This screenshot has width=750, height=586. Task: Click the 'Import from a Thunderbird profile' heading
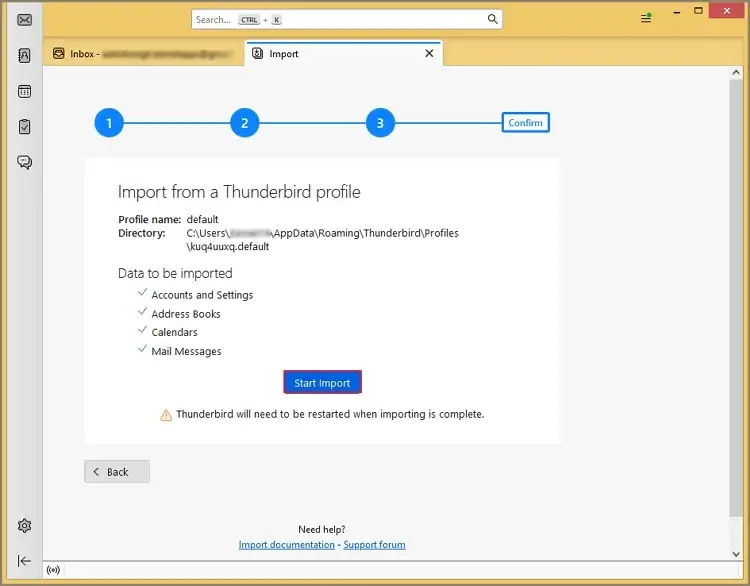(x=239, y=192)
